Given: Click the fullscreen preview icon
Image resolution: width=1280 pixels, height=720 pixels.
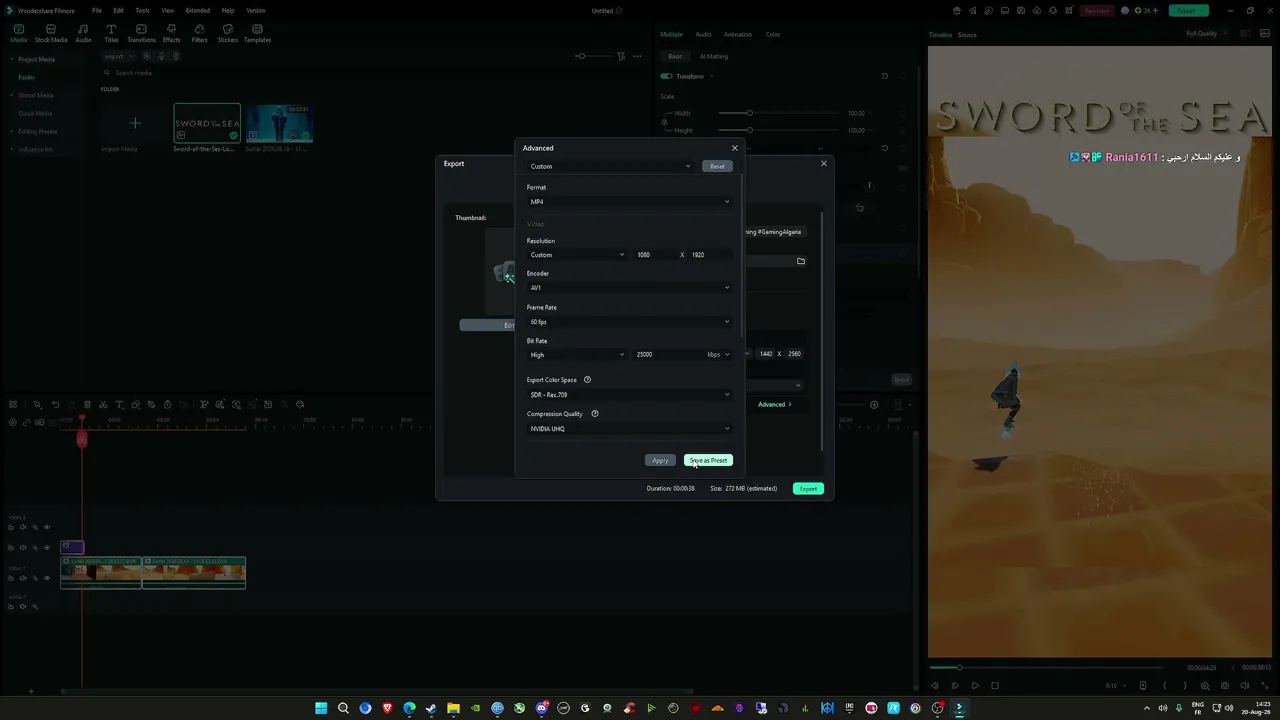Looking at the screenshot, I should tap(1265, 686).
